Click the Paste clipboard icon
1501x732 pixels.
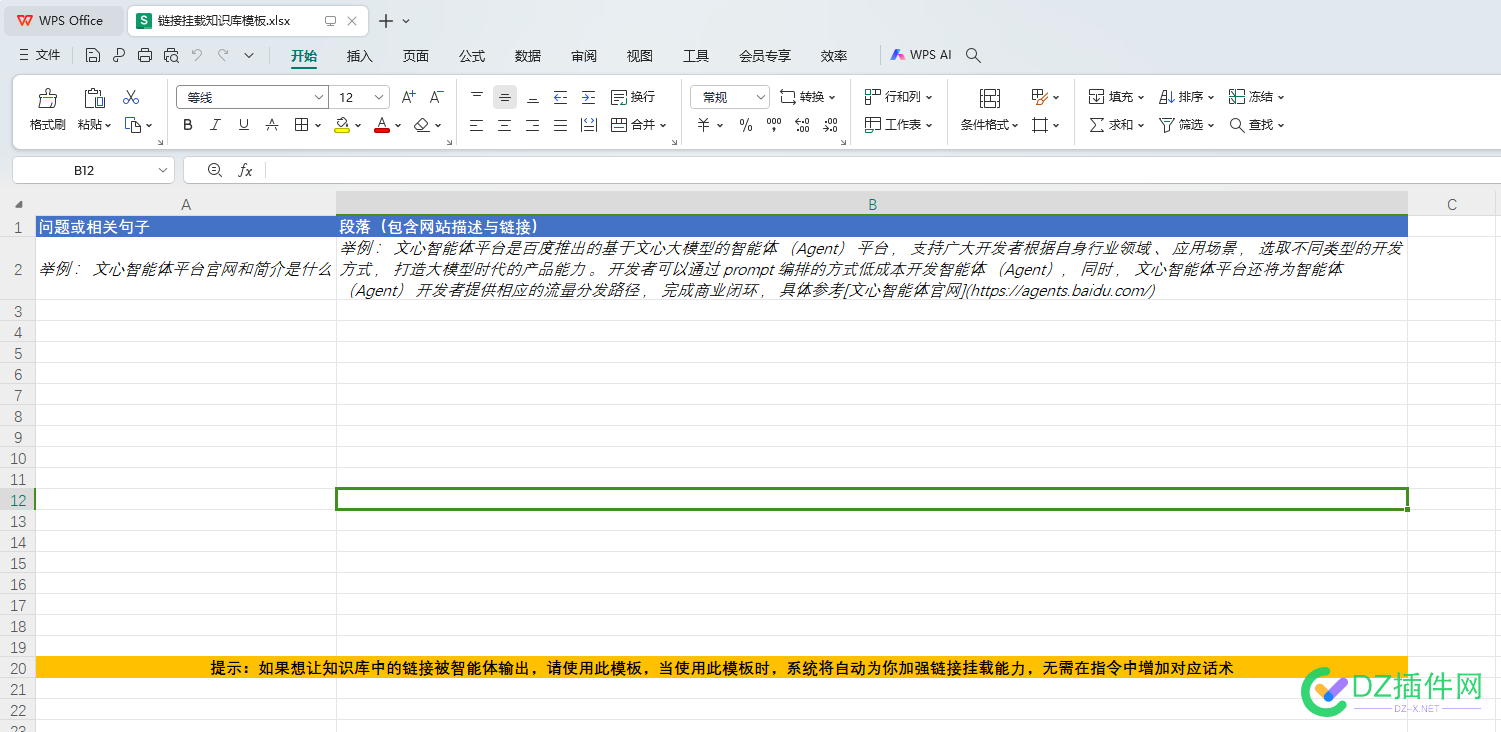(x=94, y=98)
